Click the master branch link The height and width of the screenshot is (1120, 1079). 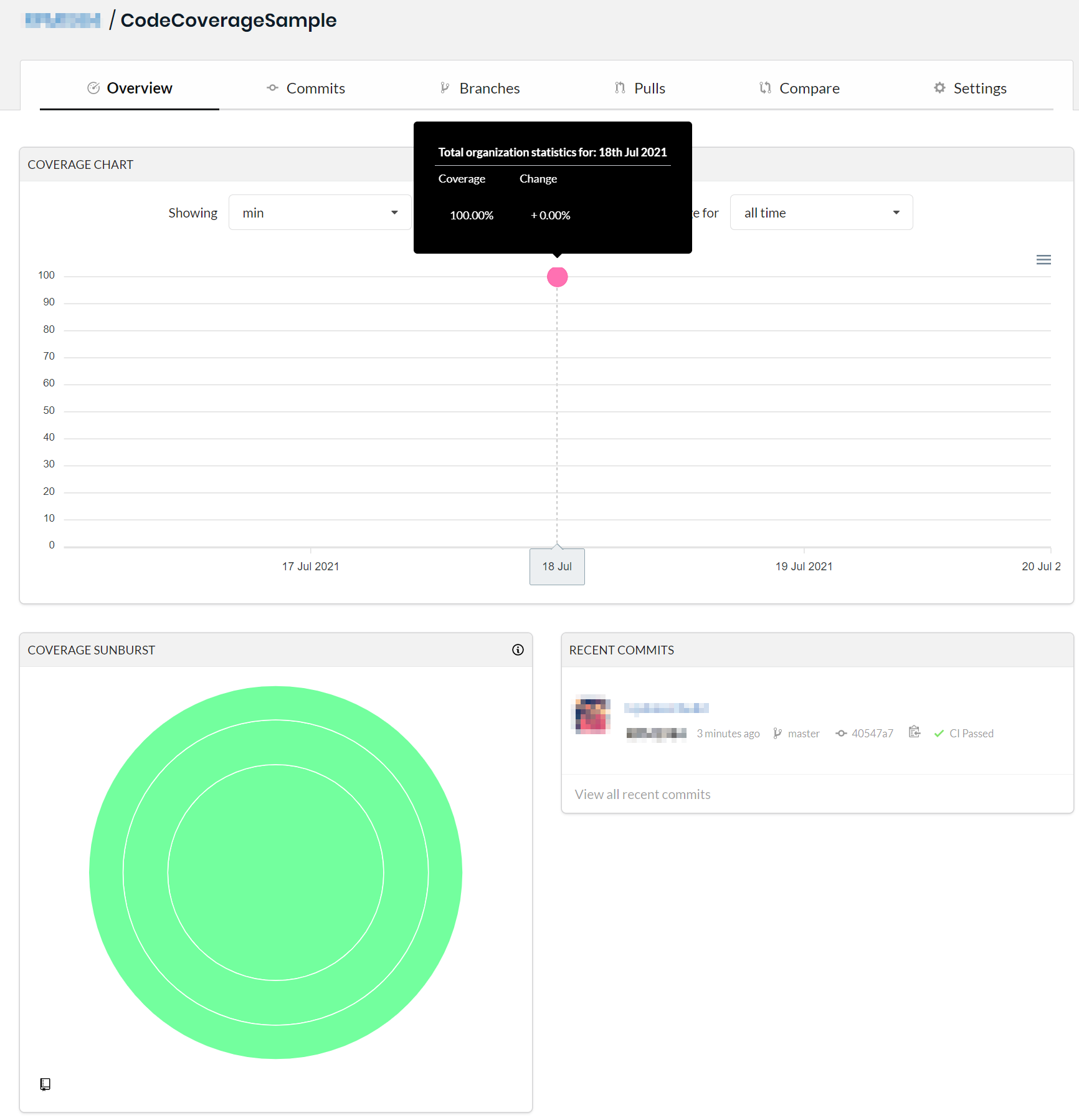803,734
